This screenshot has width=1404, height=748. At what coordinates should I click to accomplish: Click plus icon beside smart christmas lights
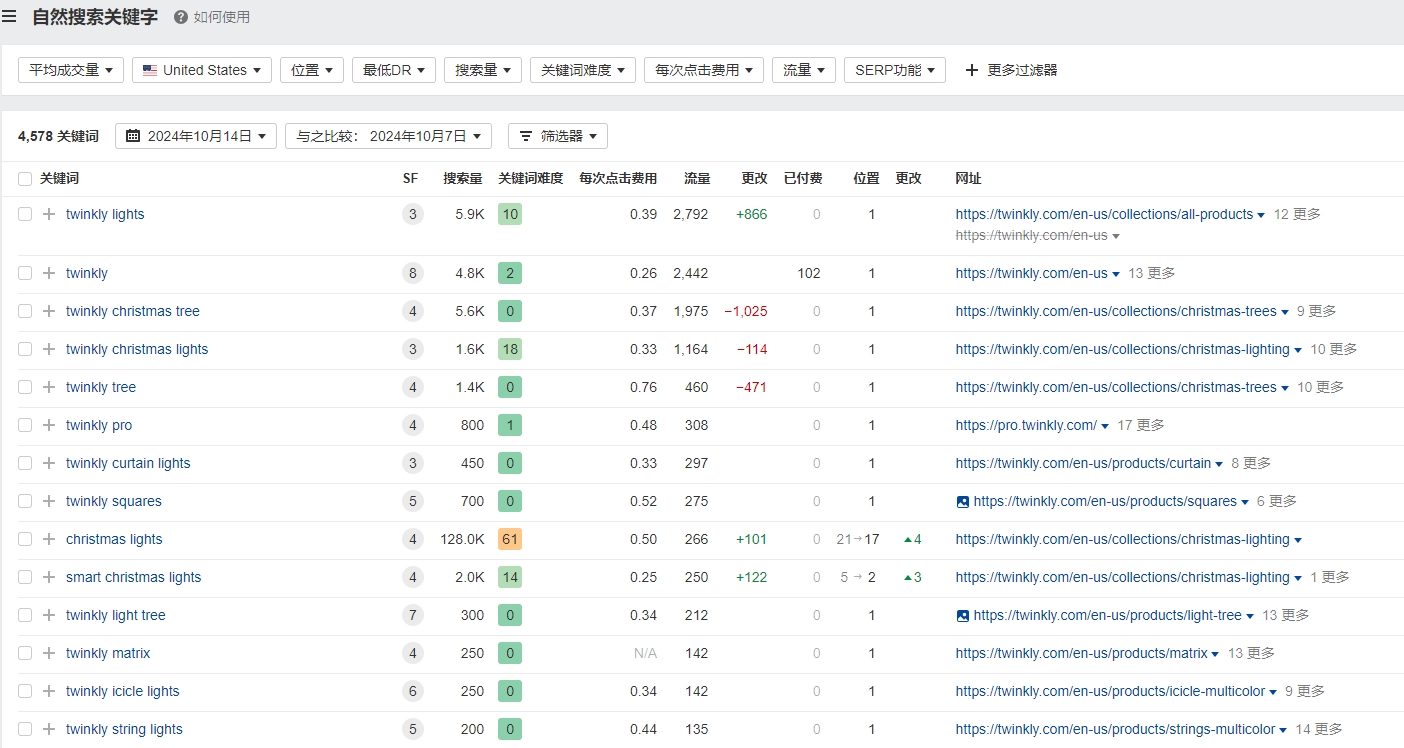pyautogui.click(x=49, y=577)
